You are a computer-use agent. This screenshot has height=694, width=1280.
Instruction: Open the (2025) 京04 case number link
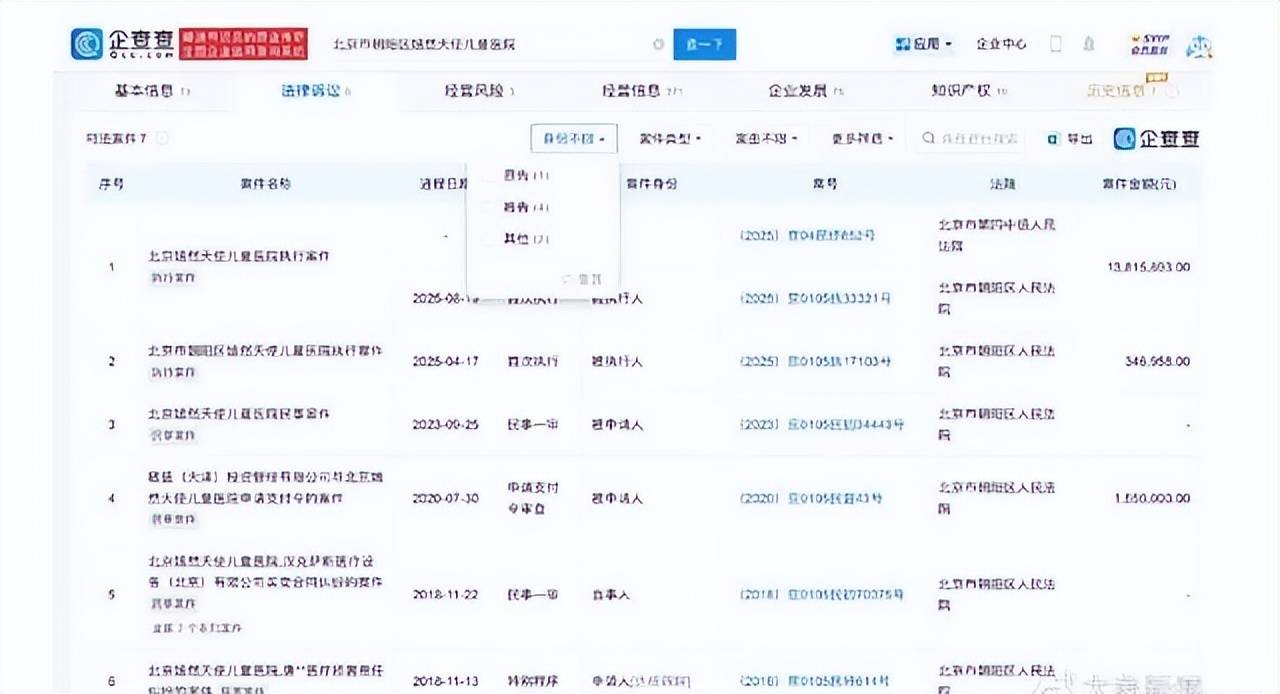coord(806,235)
